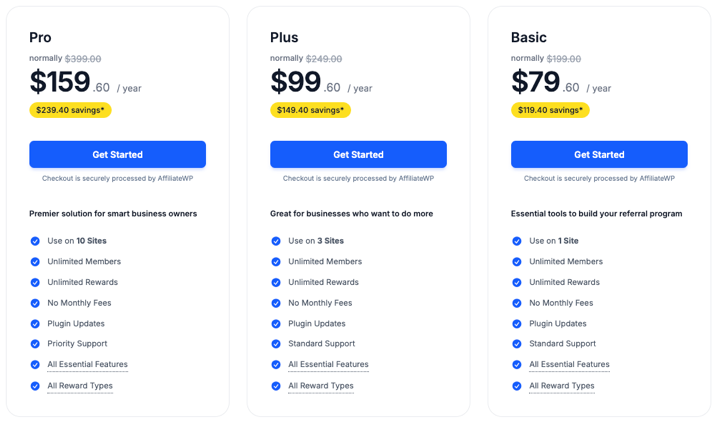The height and width of the screenshot is (425, 720).
Task: Click checkmark icon beside Priority Support
Action: click(35, 344)
